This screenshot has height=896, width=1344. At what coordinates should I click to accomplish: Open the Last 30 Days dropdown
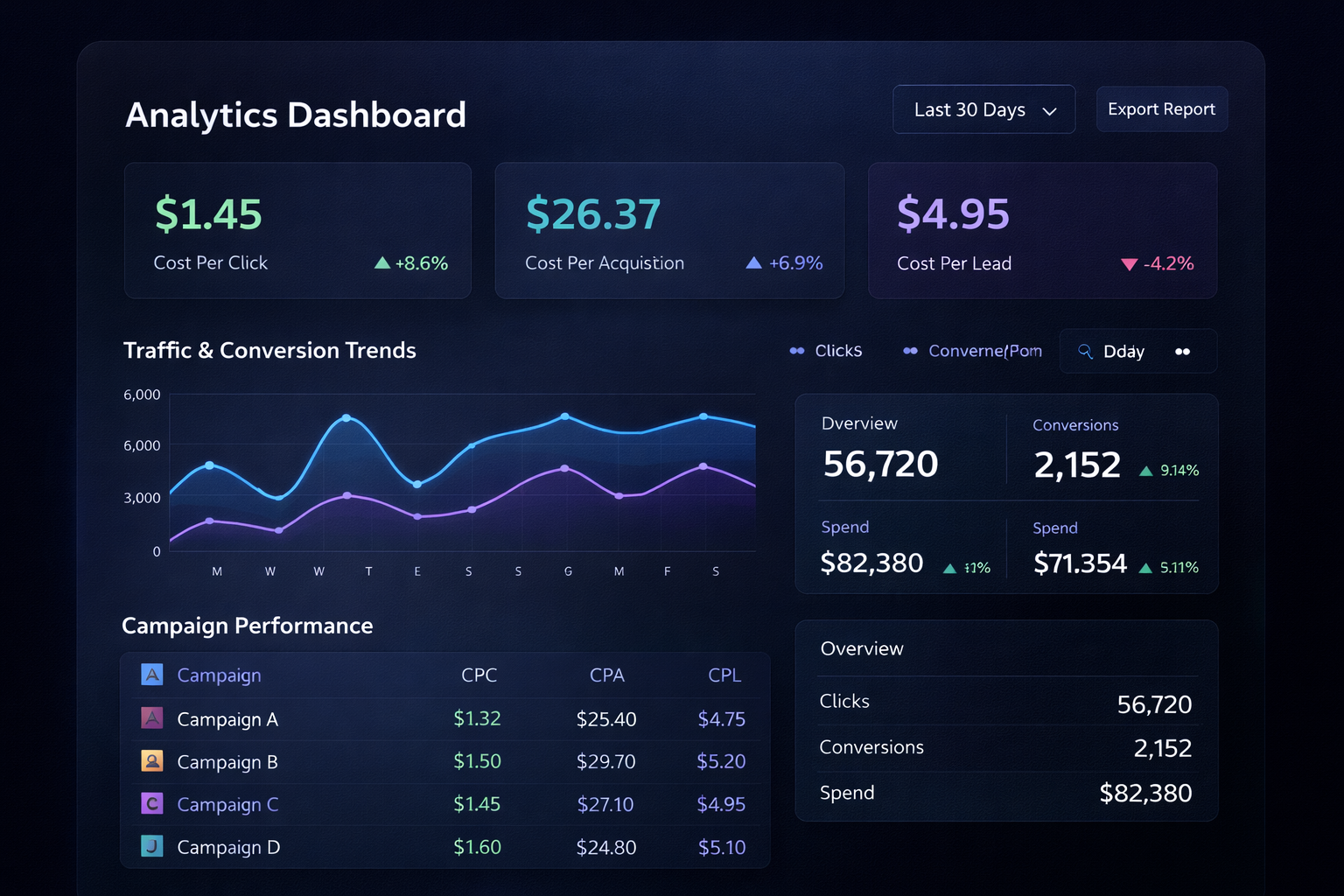click(983, 109)
